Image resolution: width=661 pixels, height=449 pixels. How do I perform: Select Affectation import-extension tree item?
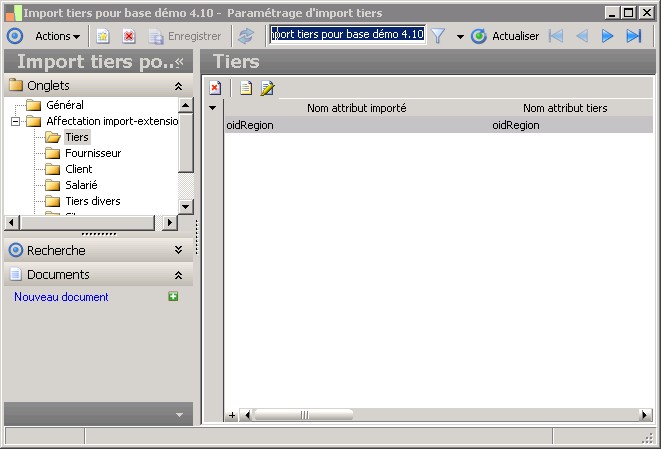(x=112, y=121)
